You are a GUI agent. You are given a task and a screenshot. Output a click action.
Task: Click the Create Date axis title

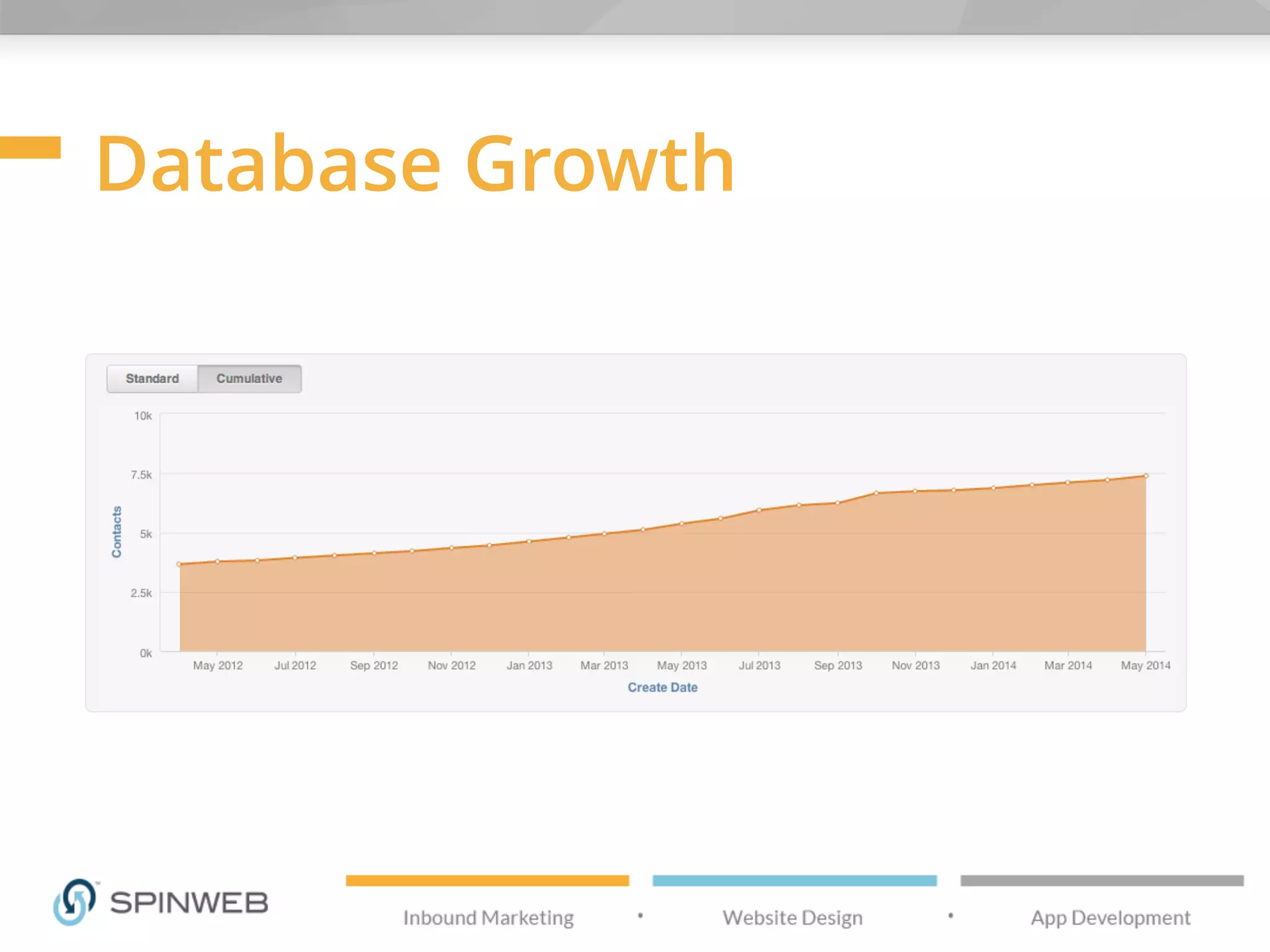pos(662,687)
